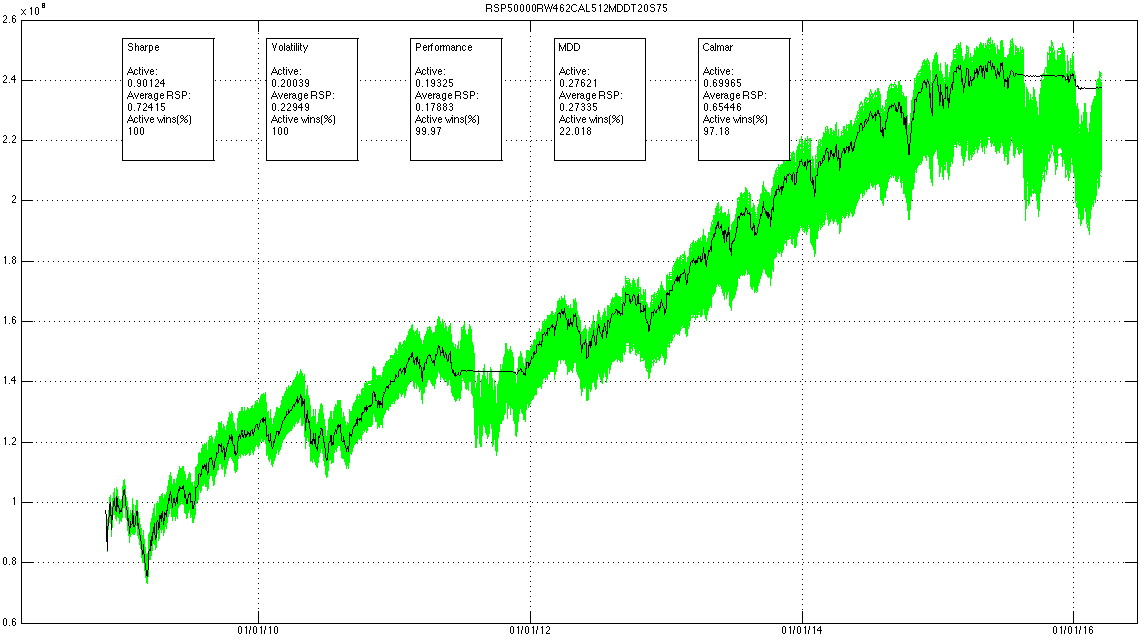Click the y-axis tick label 1.6

pos(10,321)
